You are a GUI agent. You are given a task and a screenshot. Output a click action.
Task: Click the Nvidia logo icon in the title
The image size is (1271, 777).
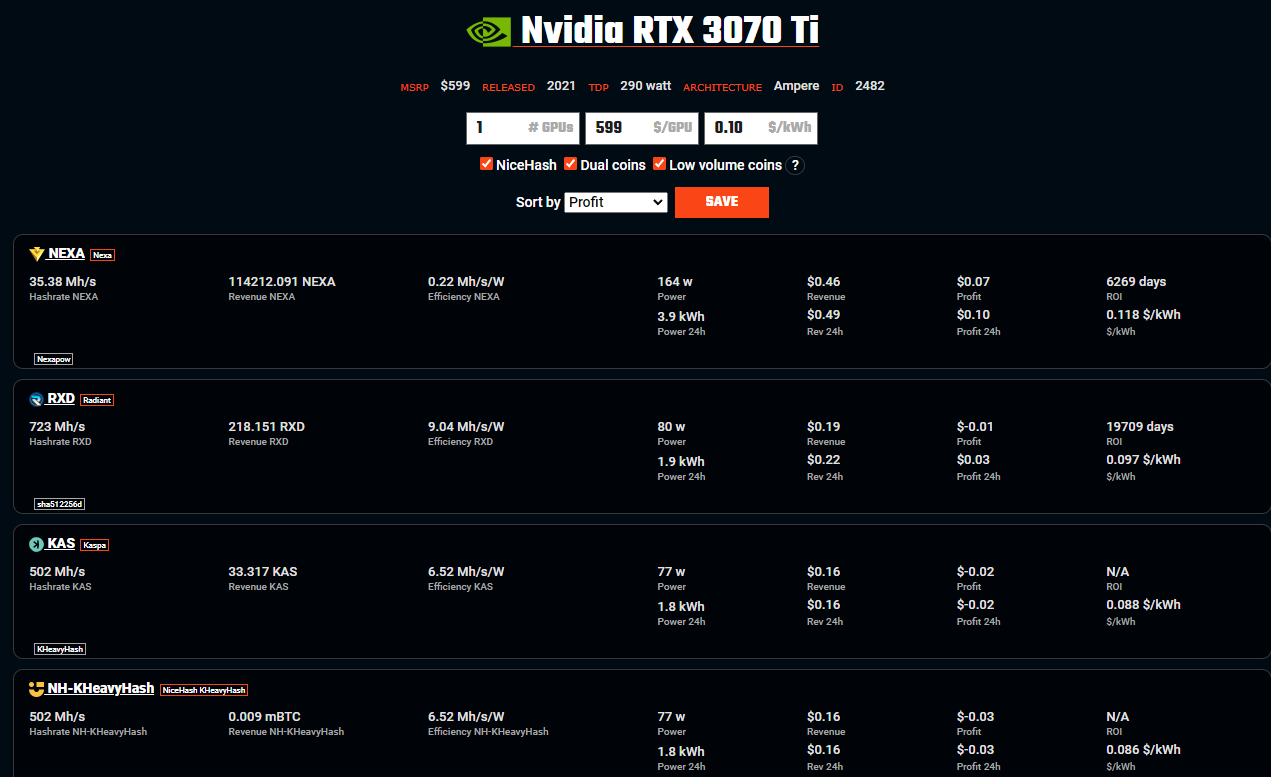[488, 31]
